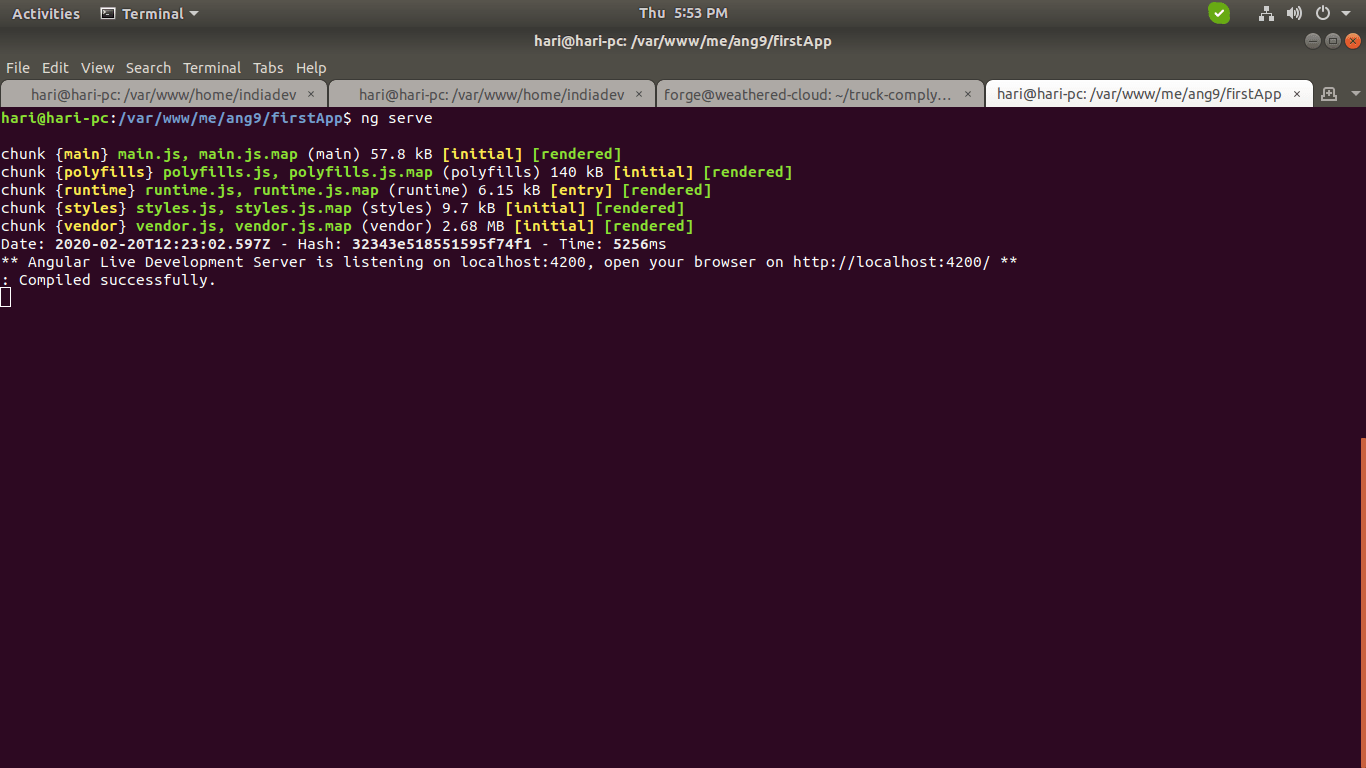Expand the tab list dropdown arrow

tap(1355, 94)
